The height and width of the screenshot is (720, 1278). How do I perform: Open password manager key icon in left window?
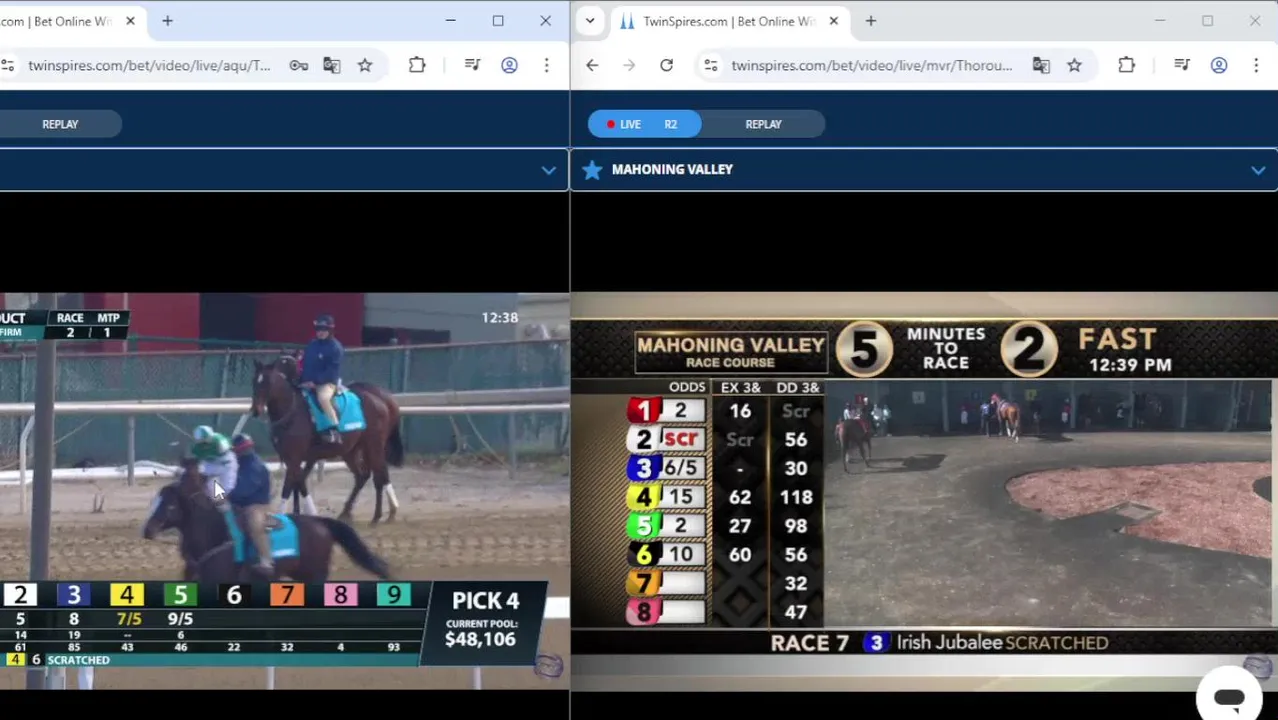[298, 65]
